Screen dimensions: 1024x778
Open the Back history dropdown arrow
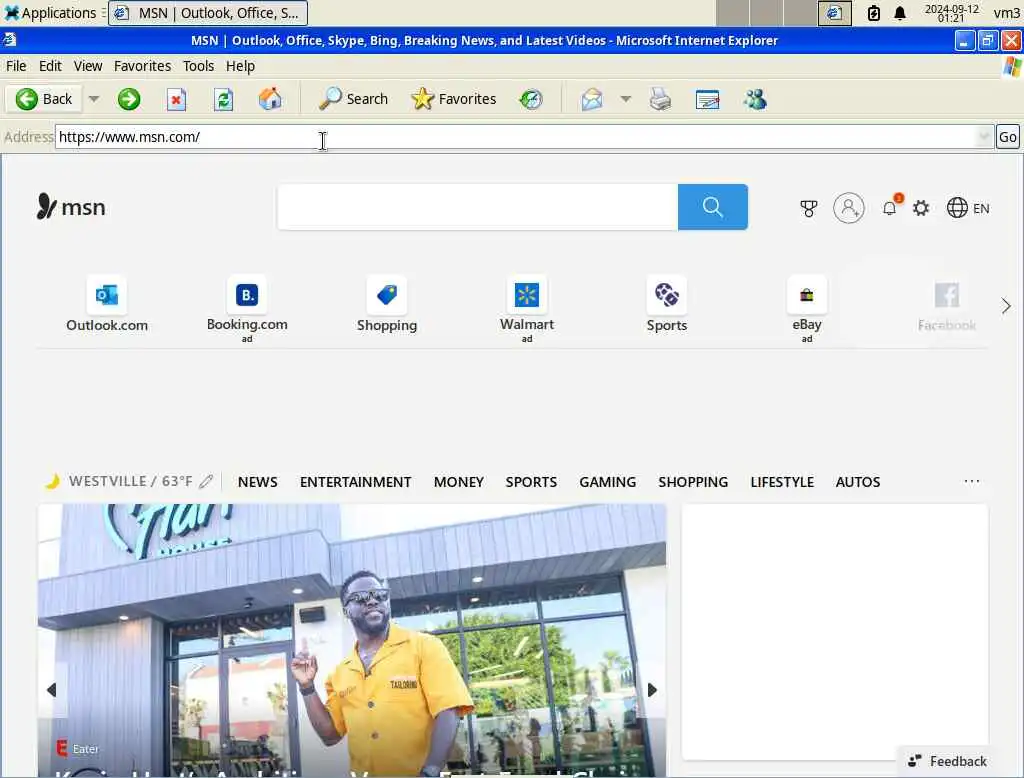click(94, 99)
